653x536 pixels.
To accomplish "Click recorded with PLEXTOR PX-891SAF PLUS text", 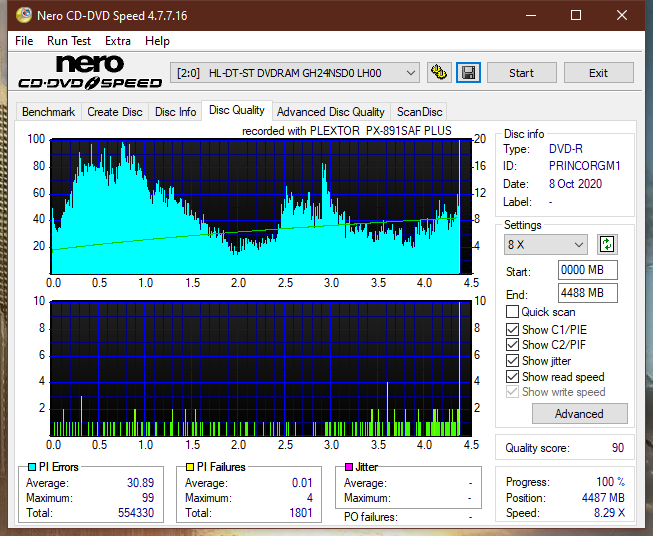I will click(346, 131).
